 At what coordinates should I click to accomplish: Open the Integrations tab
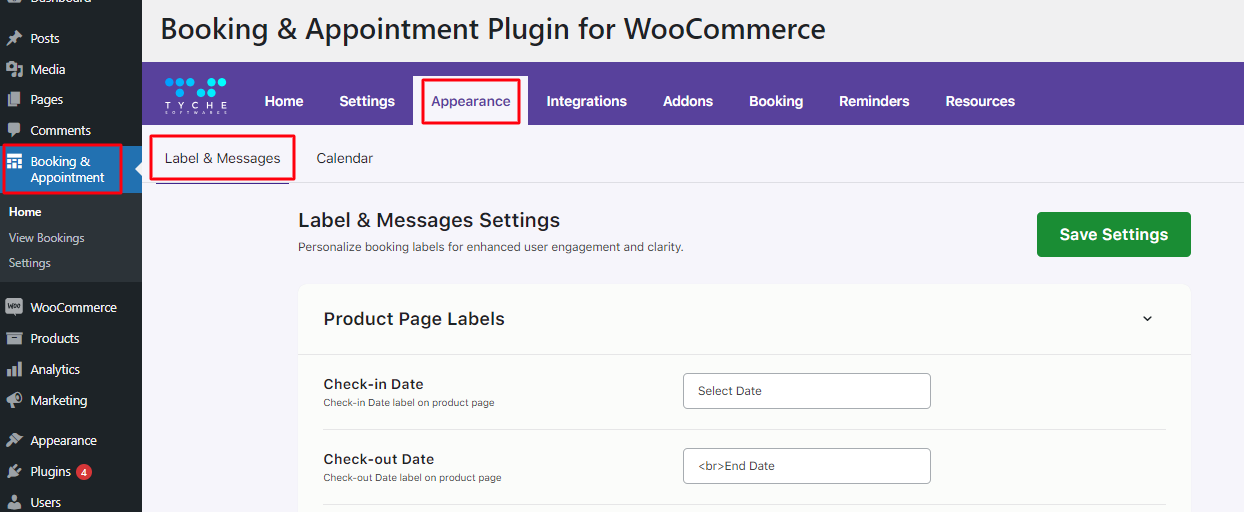click(x=587, y=101)
